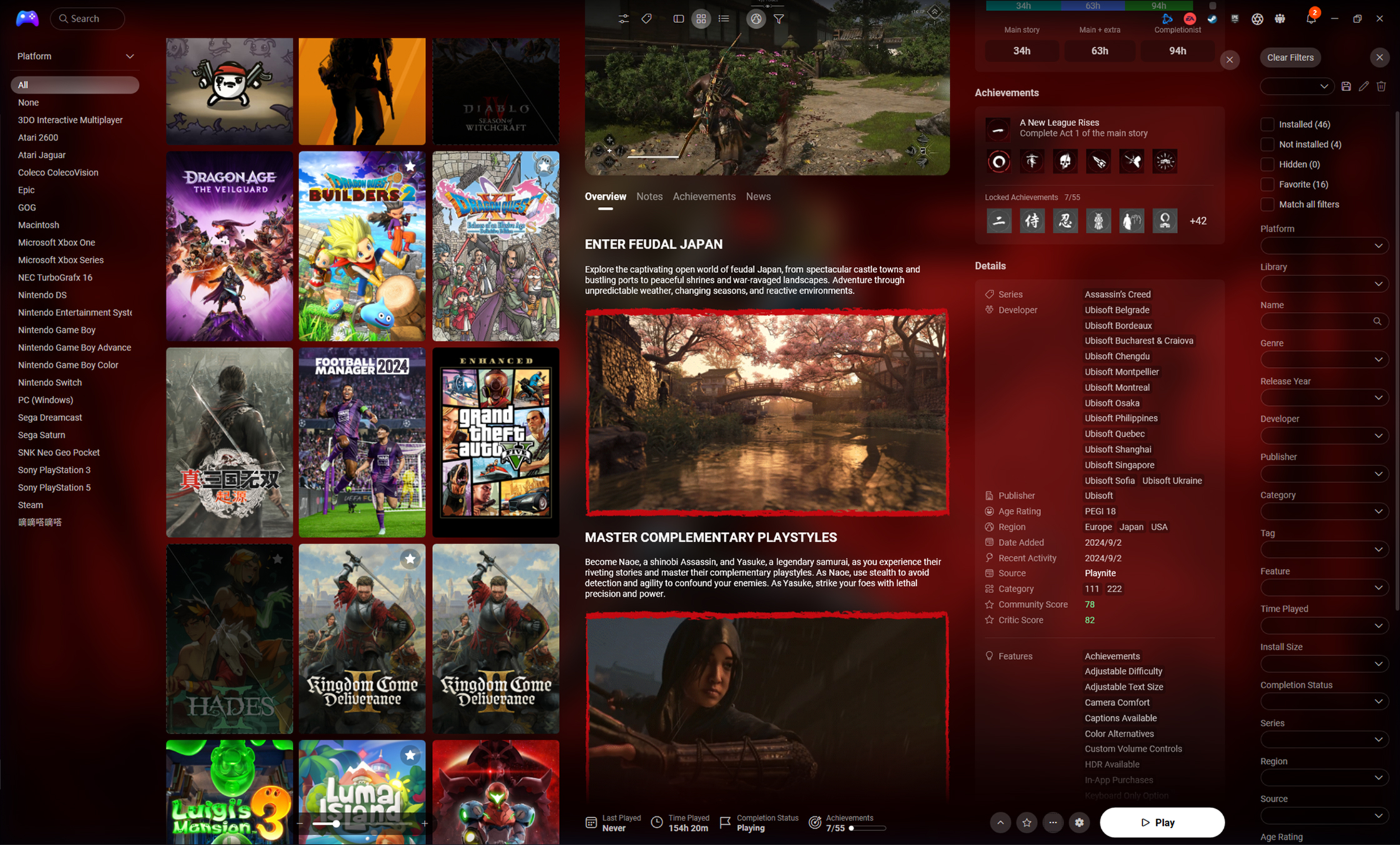Screen dimensions: 1400x845
Task: Check the Favorite (16) filter
Action: coord(1267,184)
